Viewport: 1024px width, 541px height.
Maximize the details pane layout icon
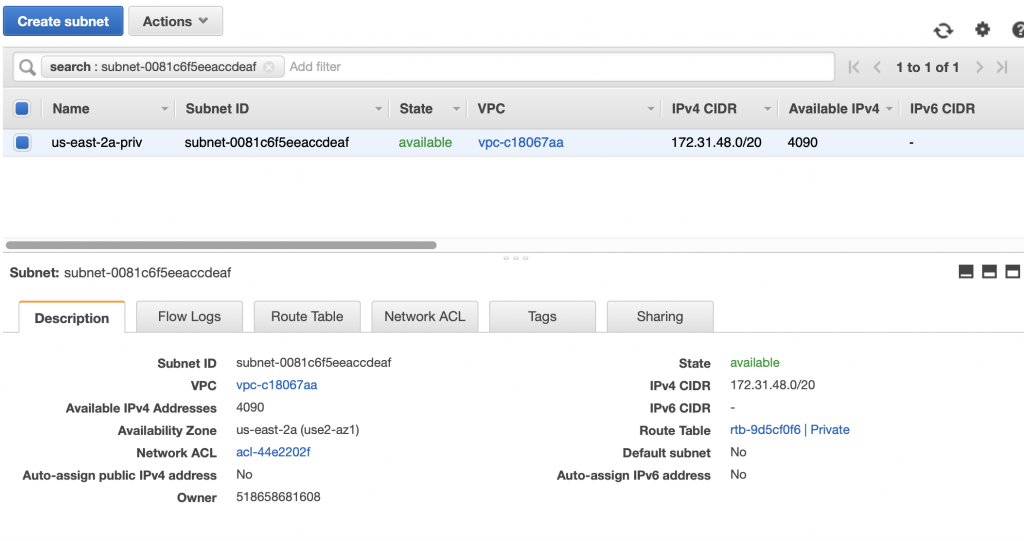(x=1012, y=272)
